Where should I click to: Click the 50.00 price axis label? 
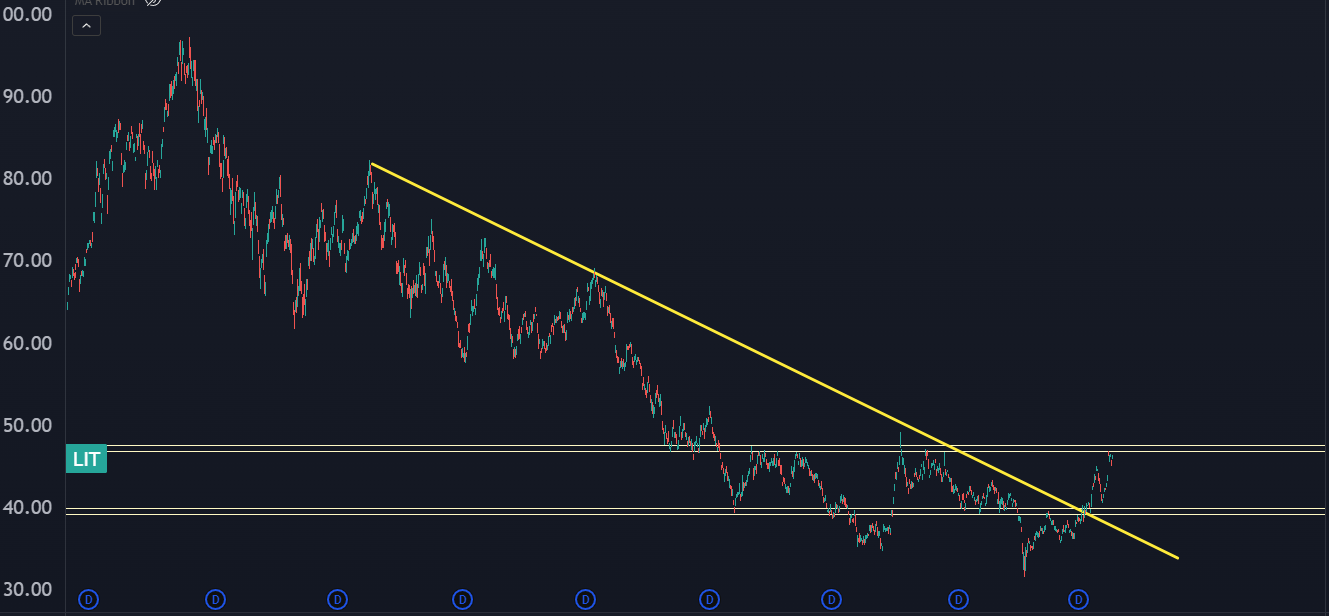coord(28,425)
